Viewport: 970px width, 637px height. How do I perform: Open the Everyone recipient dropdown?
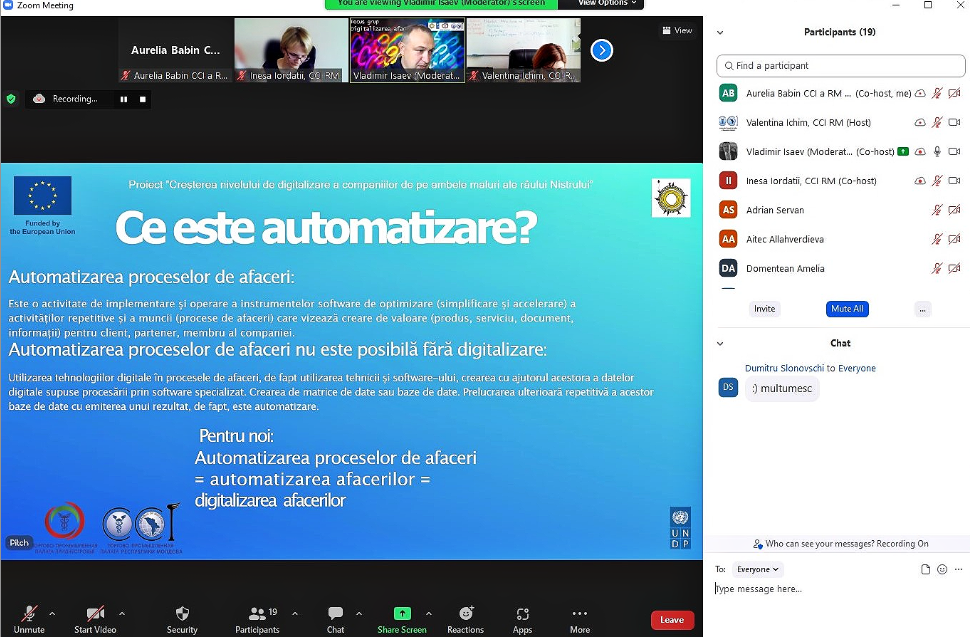[757, 569]
